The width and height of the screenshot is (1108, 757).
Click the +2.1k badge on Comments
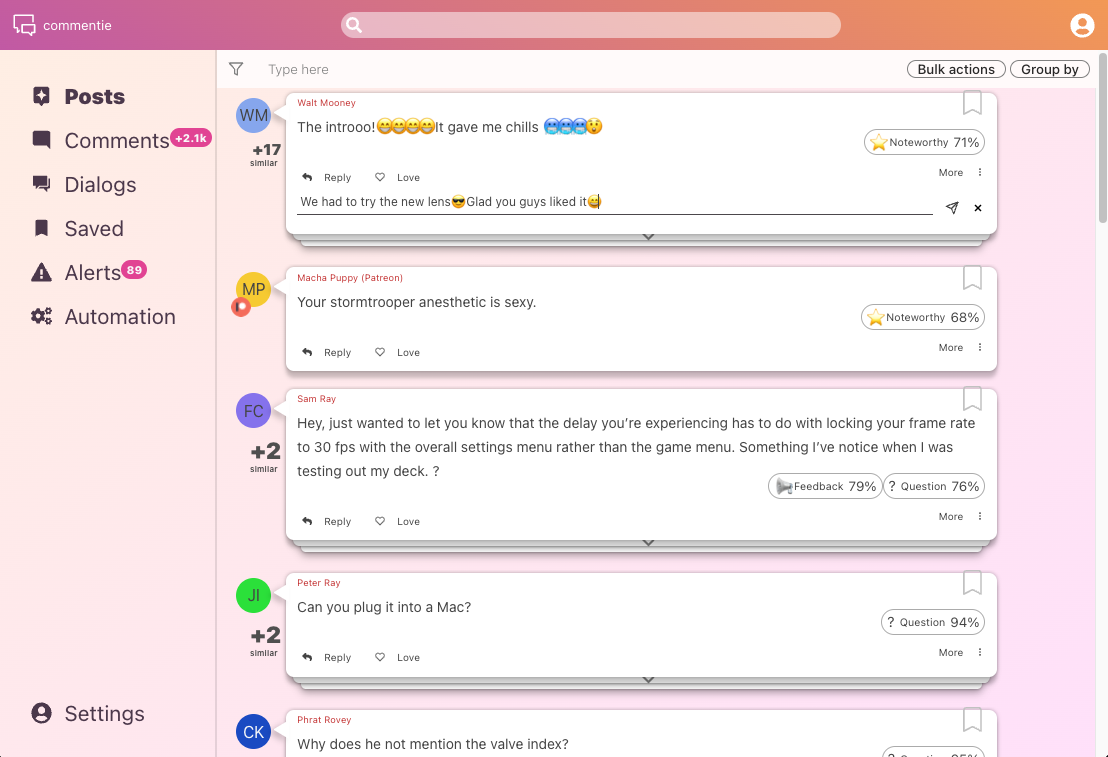(x=191, y=138)
